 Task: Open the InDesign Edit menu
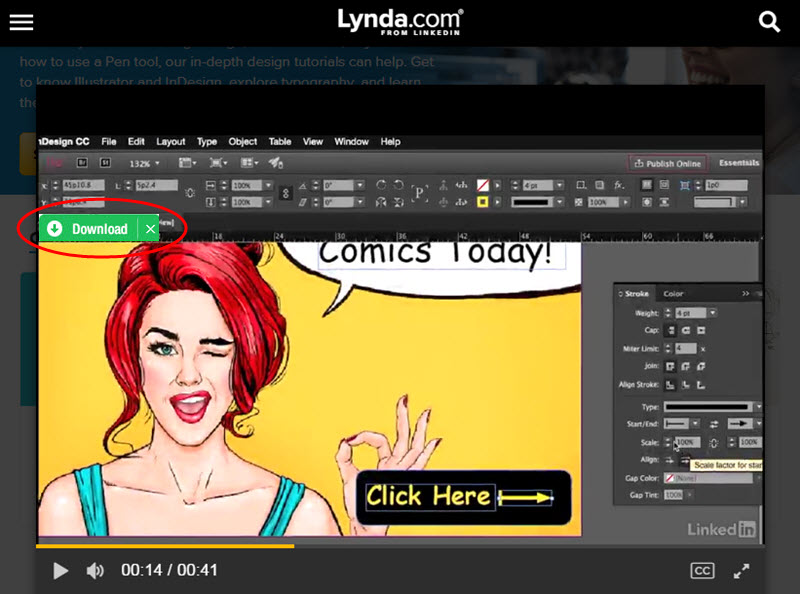136,142
